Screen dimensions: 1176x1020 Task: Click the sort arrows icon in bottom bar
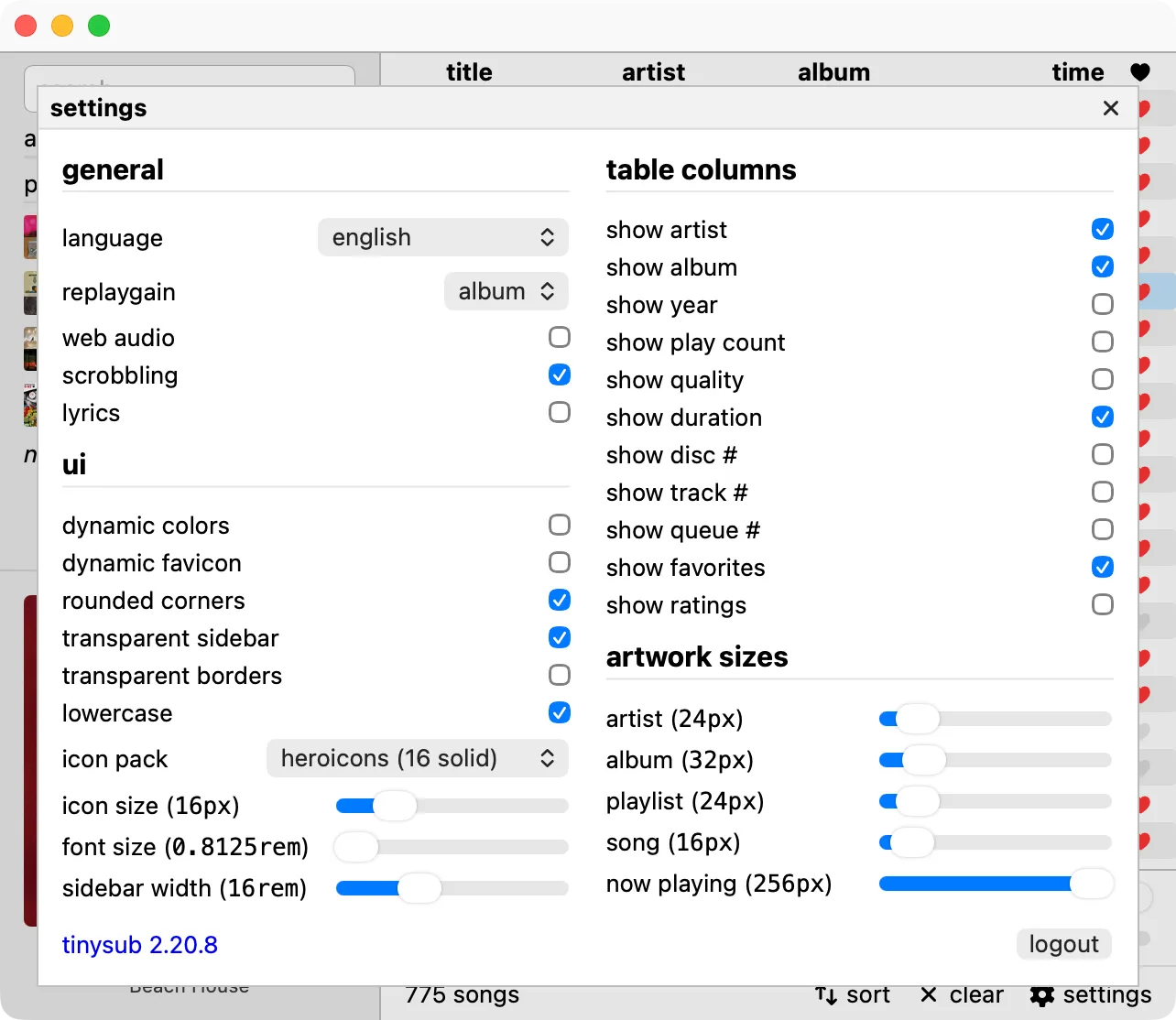pos(826,995)
